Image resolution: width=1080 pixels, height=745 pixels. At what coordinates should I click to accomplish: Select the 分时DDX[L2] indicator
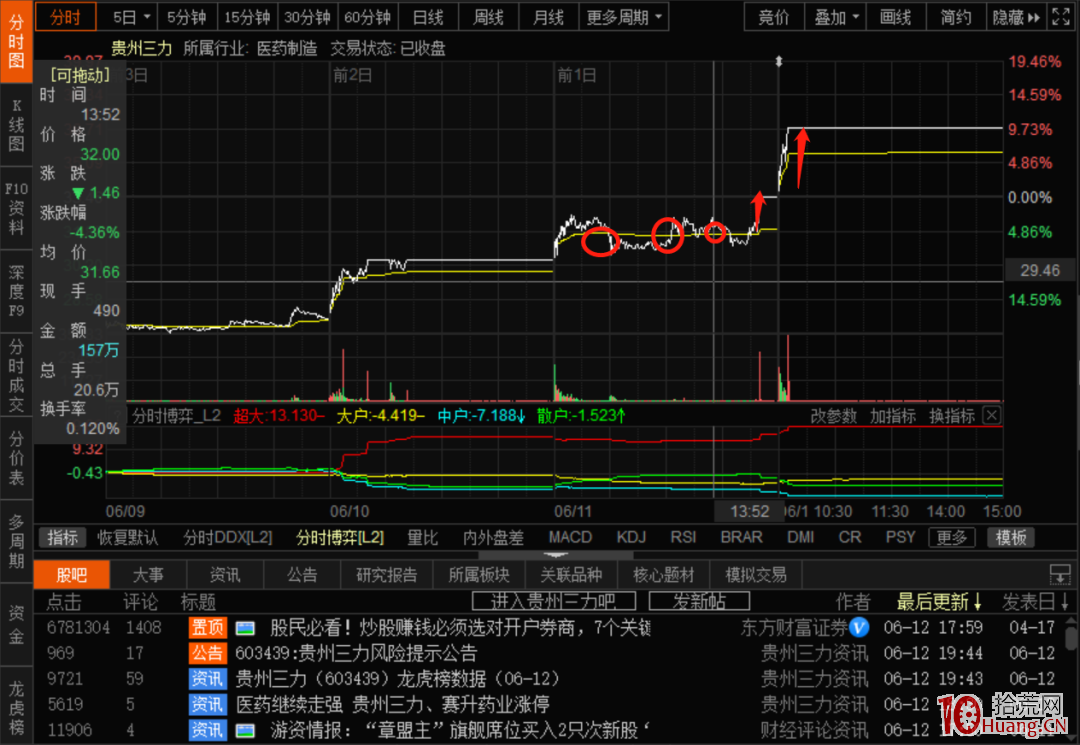[228, 538]
